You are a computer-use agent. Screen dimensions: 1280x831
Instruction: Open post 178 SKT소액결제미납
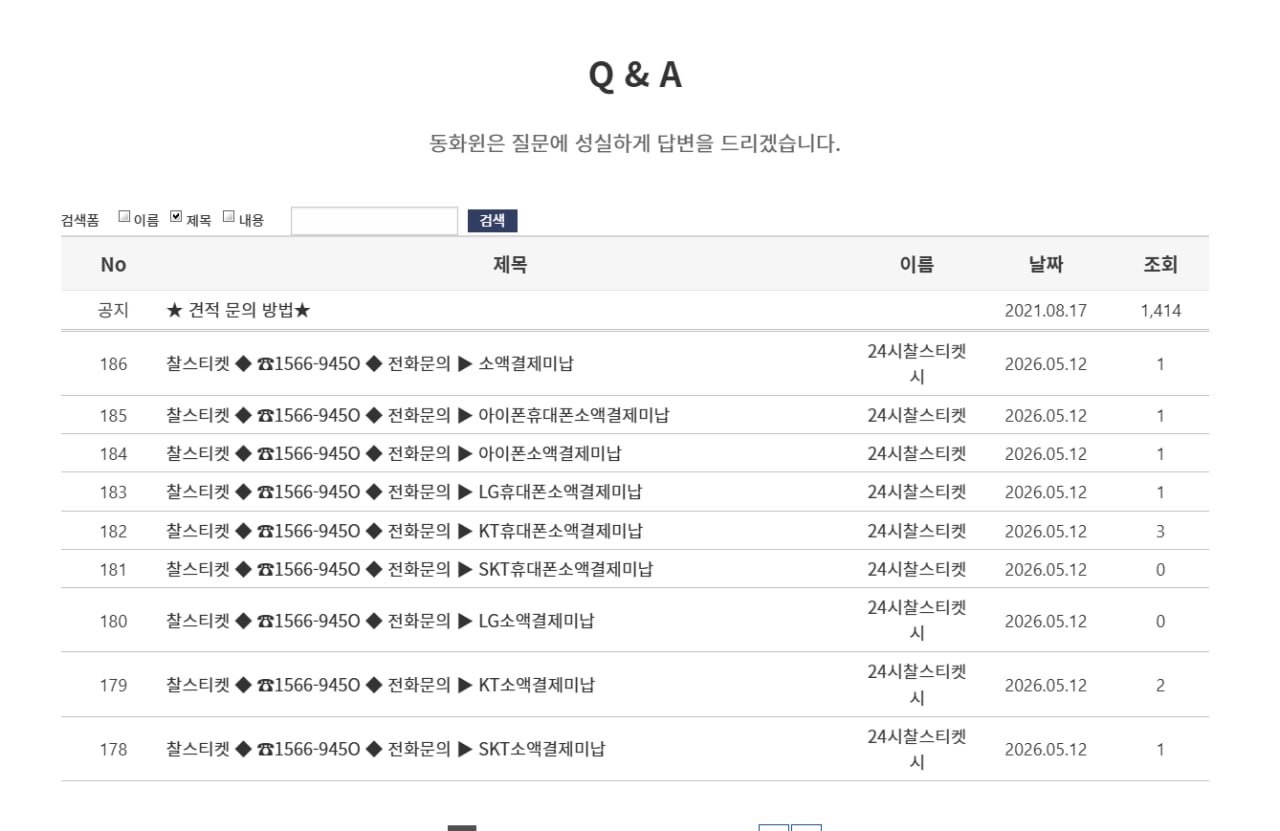coord(385,749)
